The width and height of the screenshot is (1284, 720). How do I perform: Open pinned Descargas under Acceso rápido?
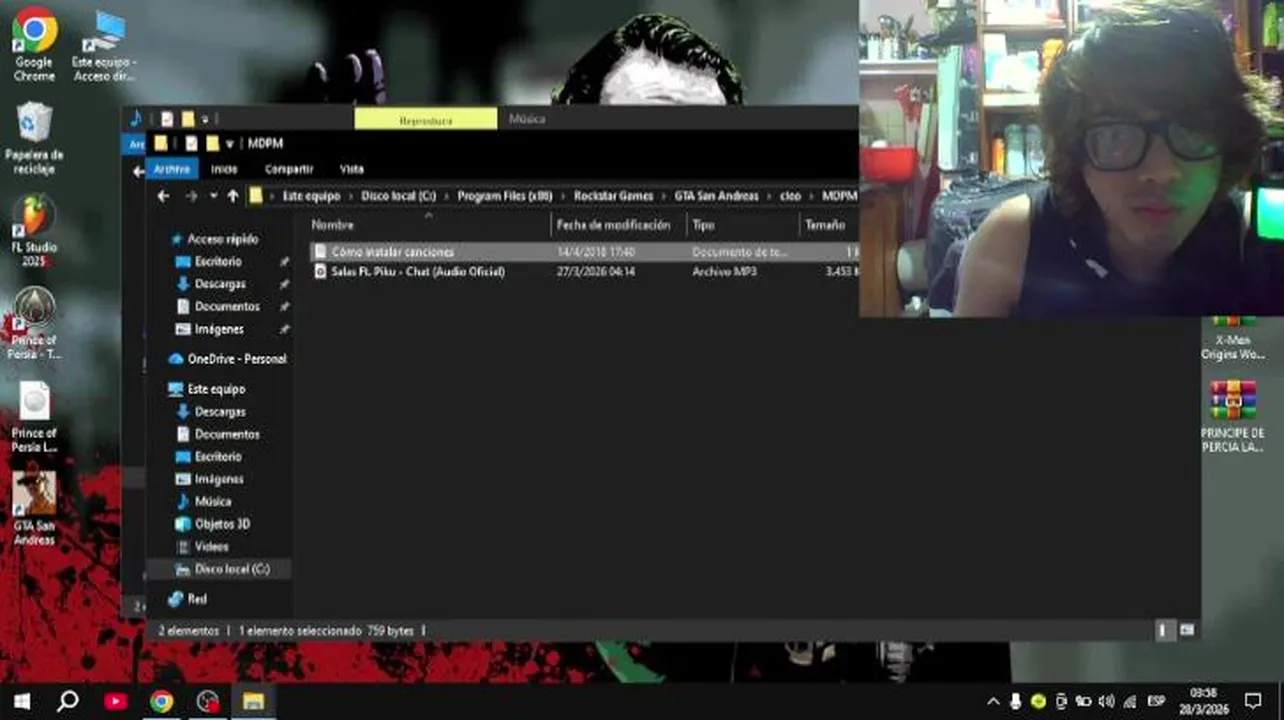(x=220, y=284)
